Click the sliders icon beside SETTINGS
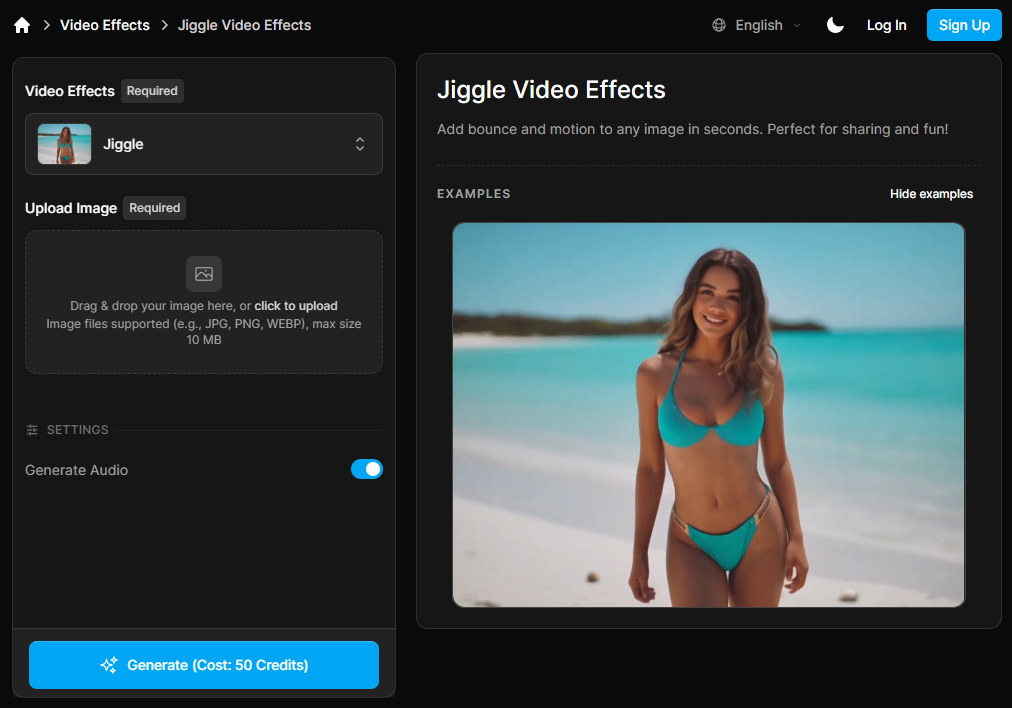Viewport: 1012px width, 708px height. coord(32,430)
